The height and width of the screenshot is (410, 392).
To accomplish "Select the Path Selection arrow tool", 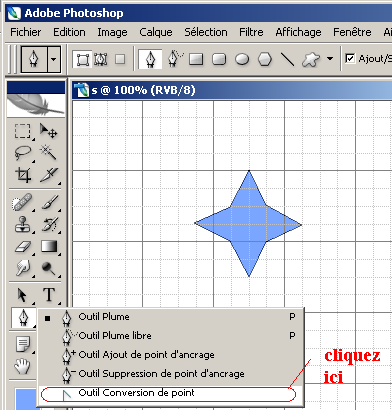I will 22,295.
